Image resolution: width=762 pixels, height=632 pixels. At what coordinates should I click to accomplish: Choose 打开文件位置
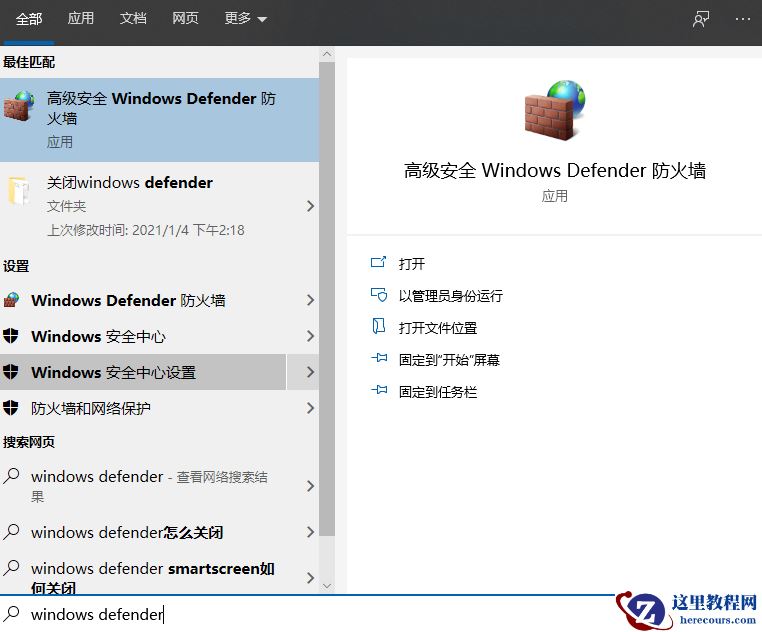(x=437, y=328)
